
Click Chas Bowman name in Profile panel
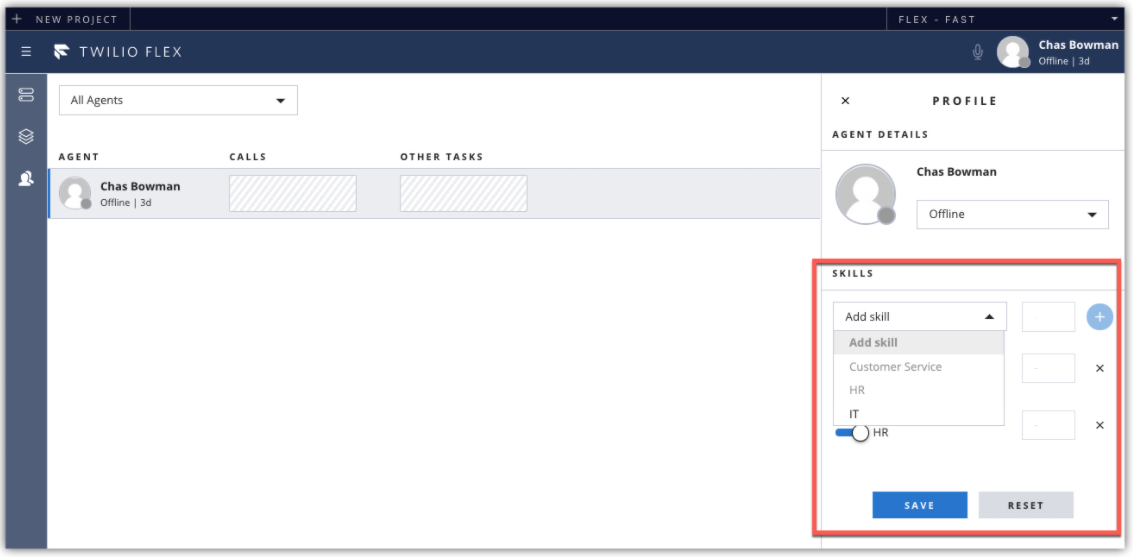pos(957,172)
